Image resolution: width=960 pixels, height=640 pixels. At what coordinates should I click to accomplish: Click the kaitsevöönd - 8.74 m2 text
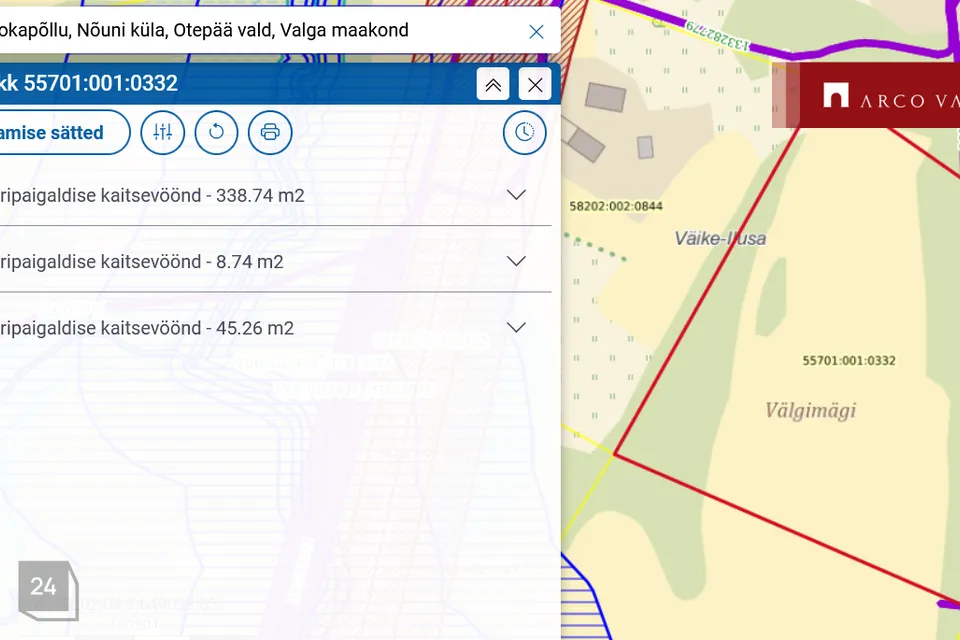(141, 262)
